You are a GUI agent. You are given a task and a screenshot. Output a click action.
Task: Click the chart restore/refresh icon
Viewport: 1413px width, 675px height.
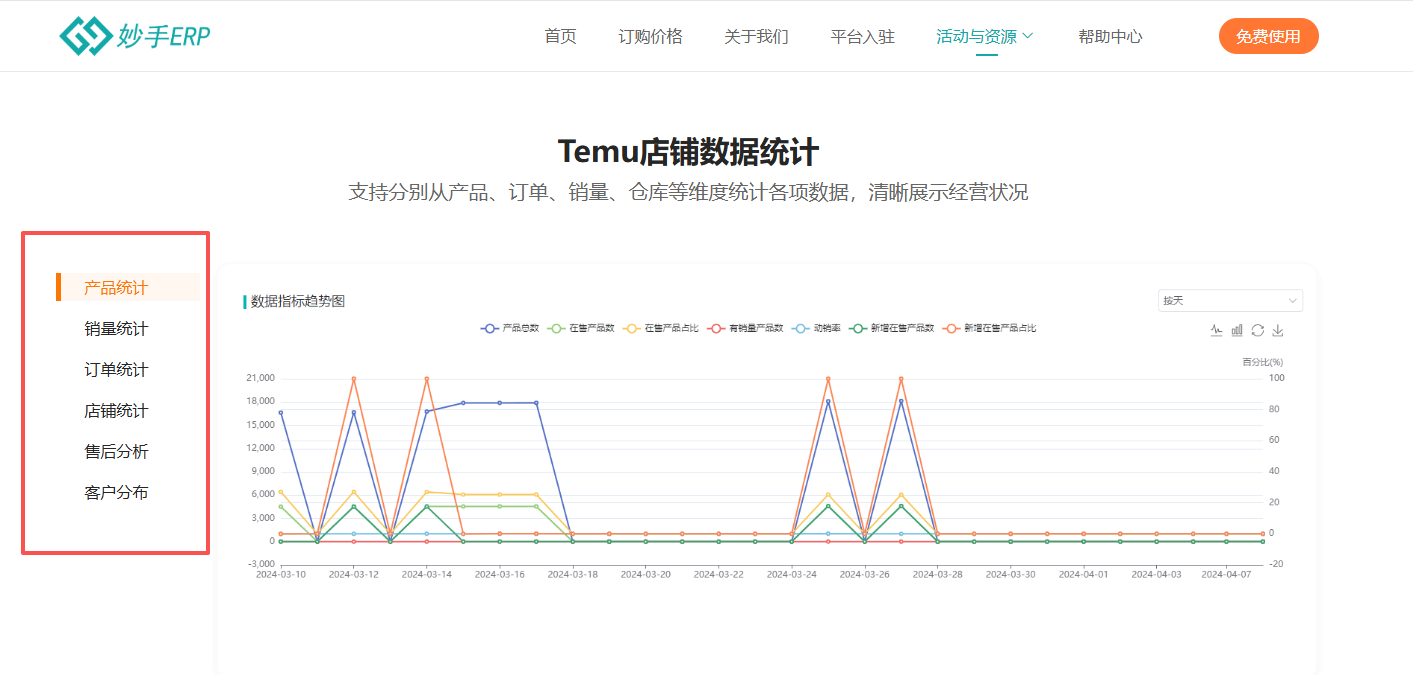click(1257, 330)
